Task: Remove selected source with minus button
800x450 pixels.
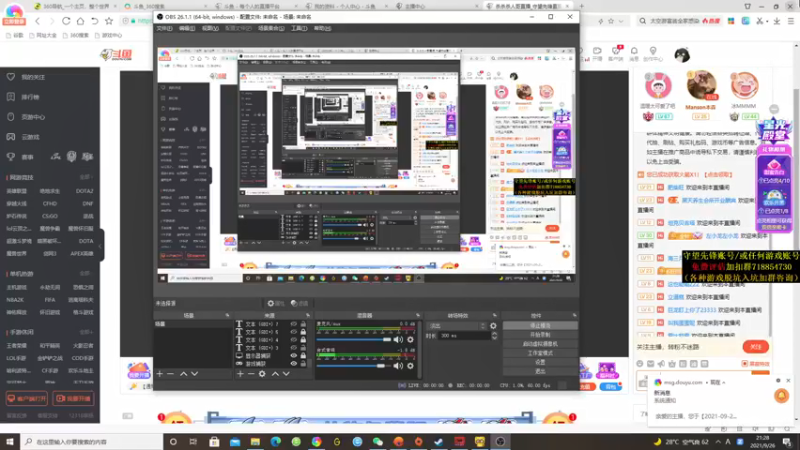Action: click(251, 374)
